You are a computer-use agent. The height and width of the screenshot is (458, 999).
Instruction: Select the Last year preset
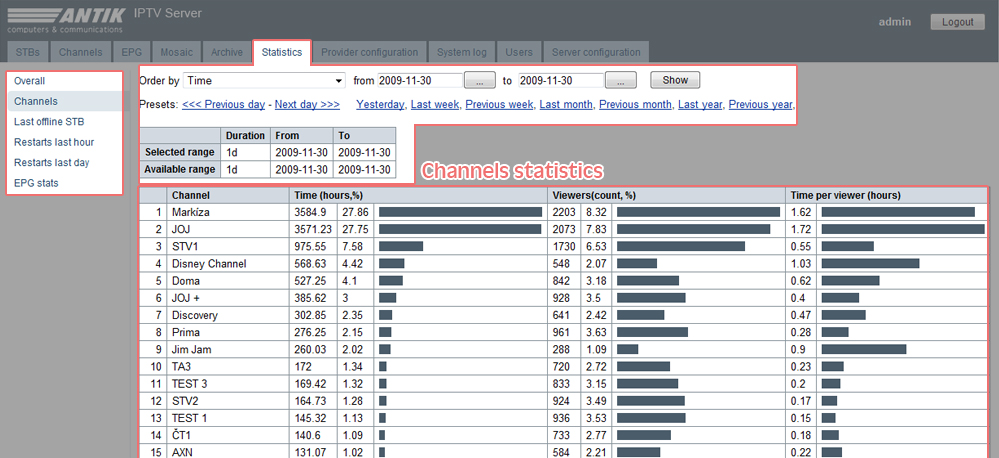[x=700, y=104]
